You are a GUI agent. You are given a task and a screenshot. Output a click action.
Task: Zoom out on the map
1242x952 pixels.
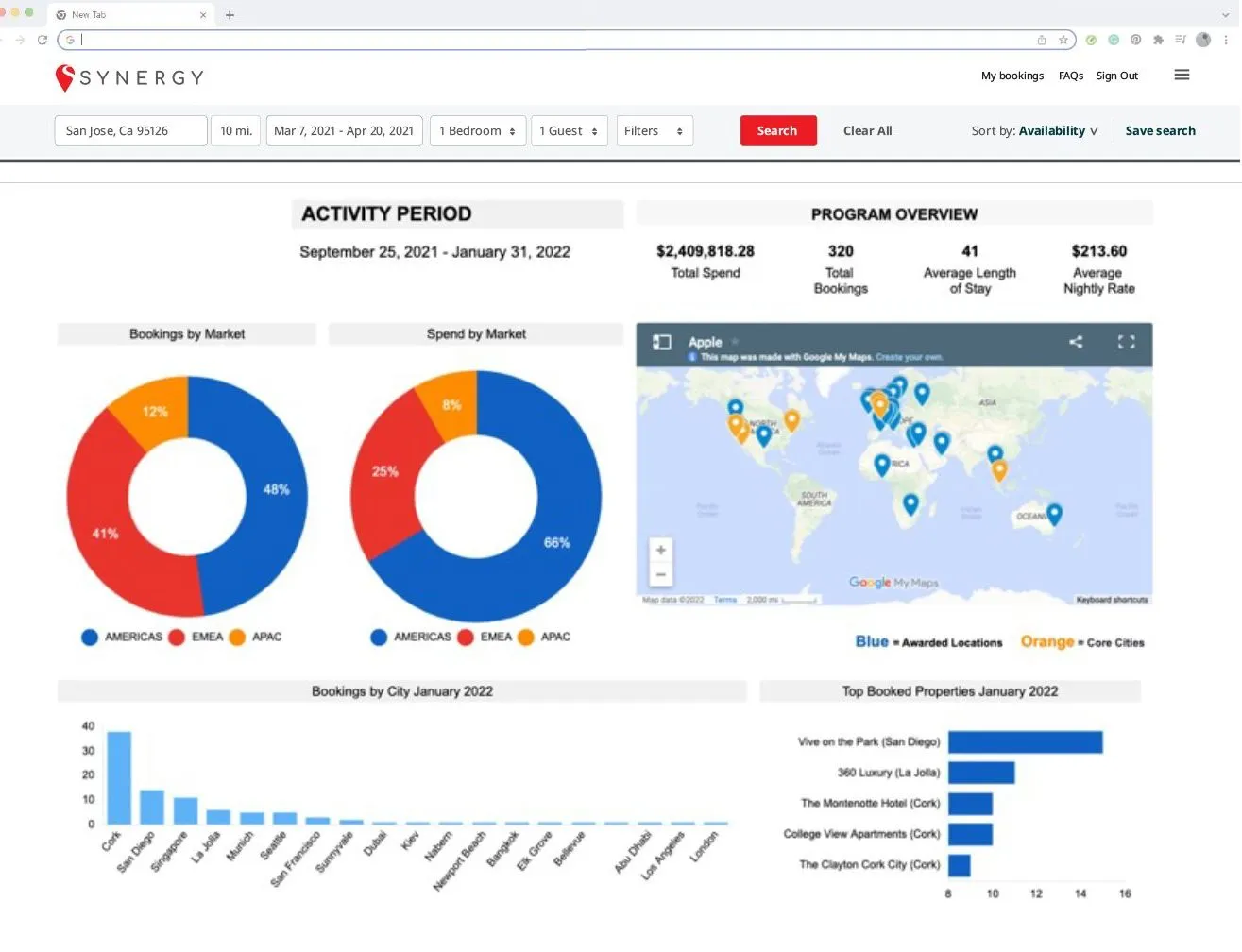pos(661,572)
